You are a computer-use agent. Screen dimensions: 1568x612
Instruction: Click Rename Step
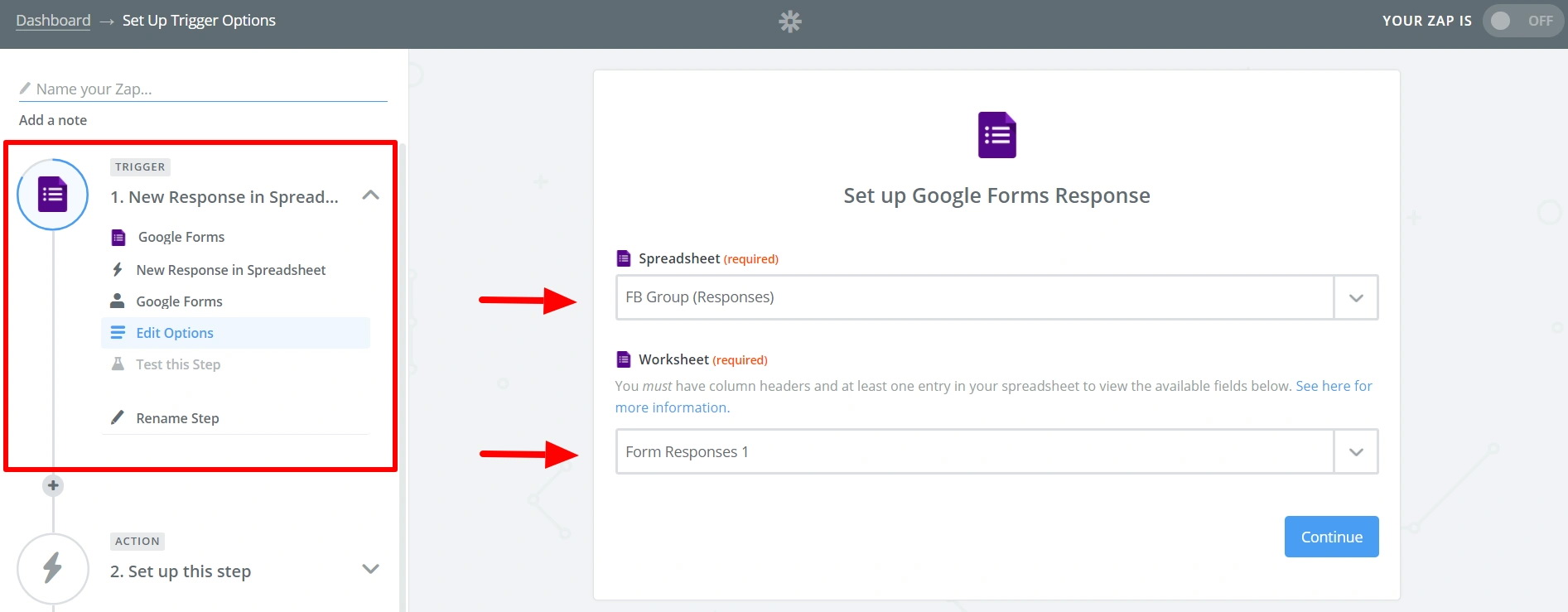177,418
